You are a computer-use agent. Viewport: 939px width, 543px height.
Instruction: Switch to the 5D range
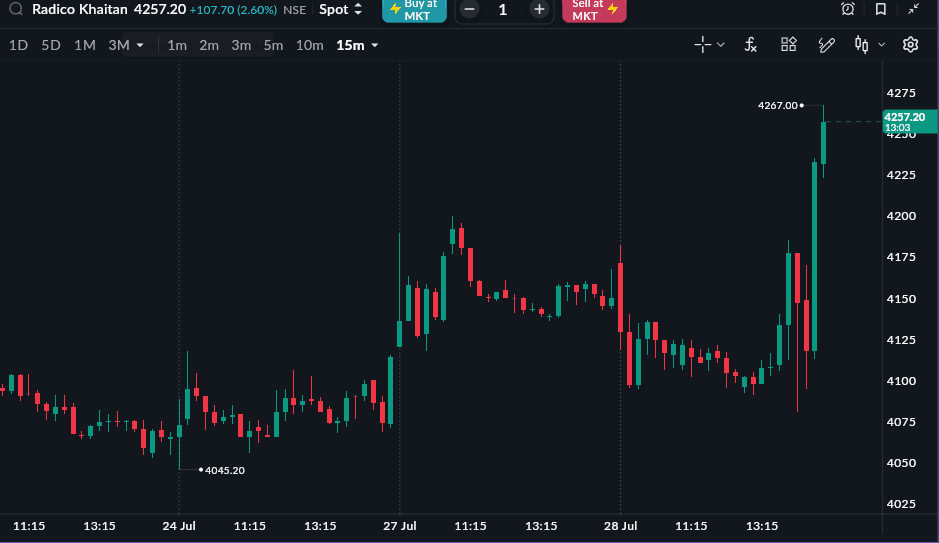[51, 45]
